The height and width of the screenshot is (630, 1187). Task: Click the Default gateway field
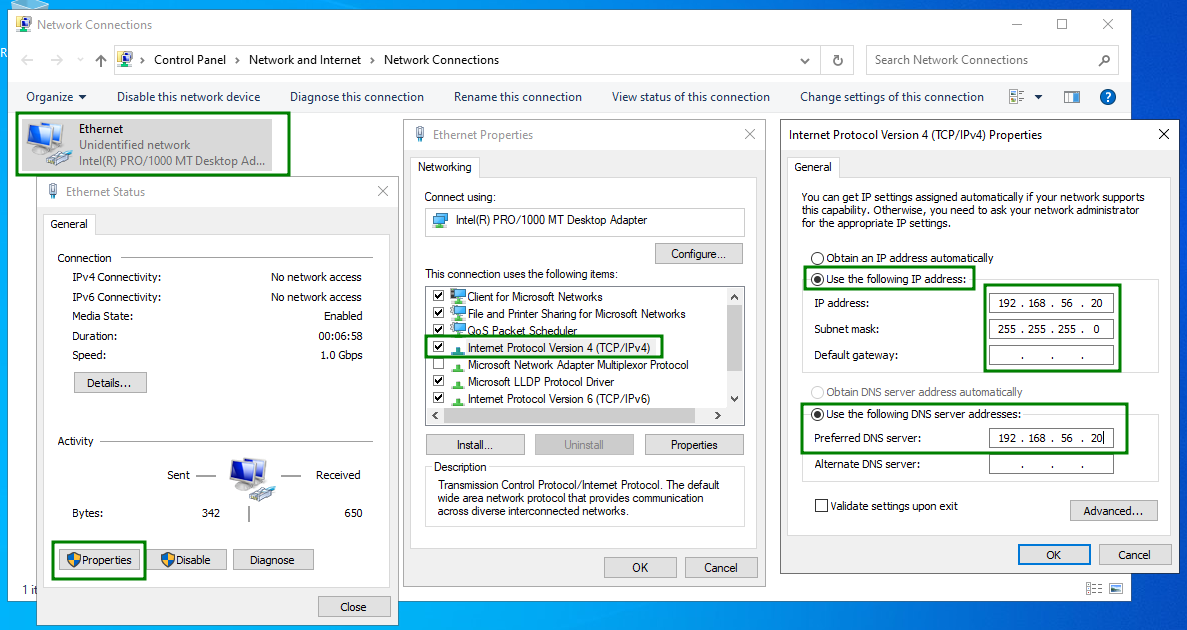click(1051, 355)
